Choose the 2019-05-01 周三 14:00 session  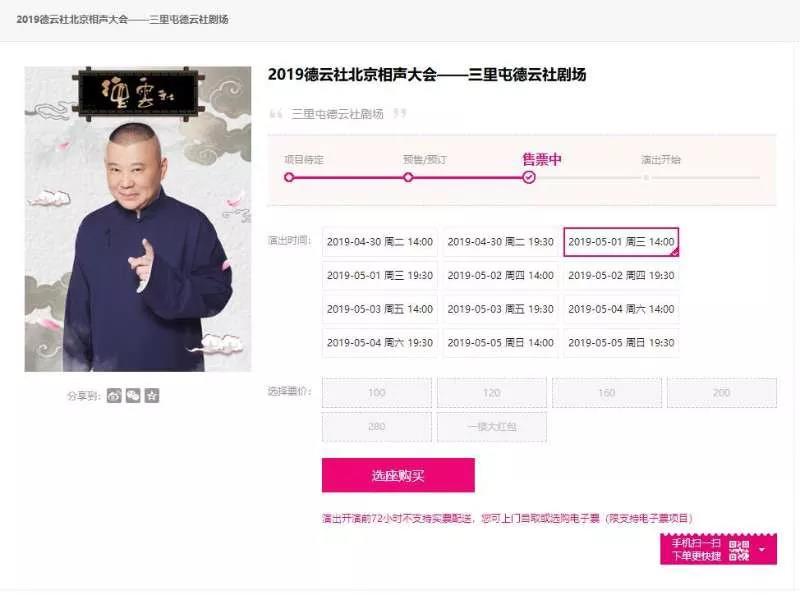point(621,242)
